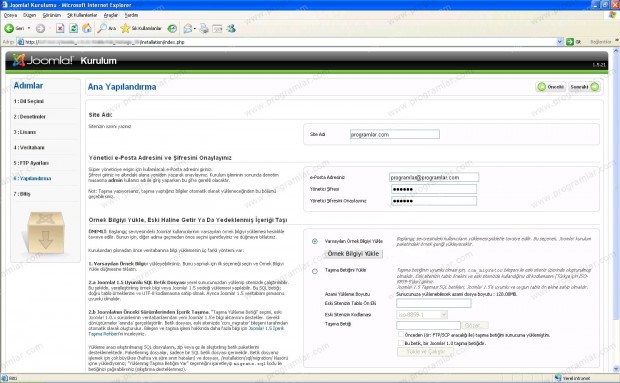Check the FTP/SCP pre-uploaded script checkbox
The width and height of the screenshot is (620, 383).
pyautogui.click(x=401, y=335)
